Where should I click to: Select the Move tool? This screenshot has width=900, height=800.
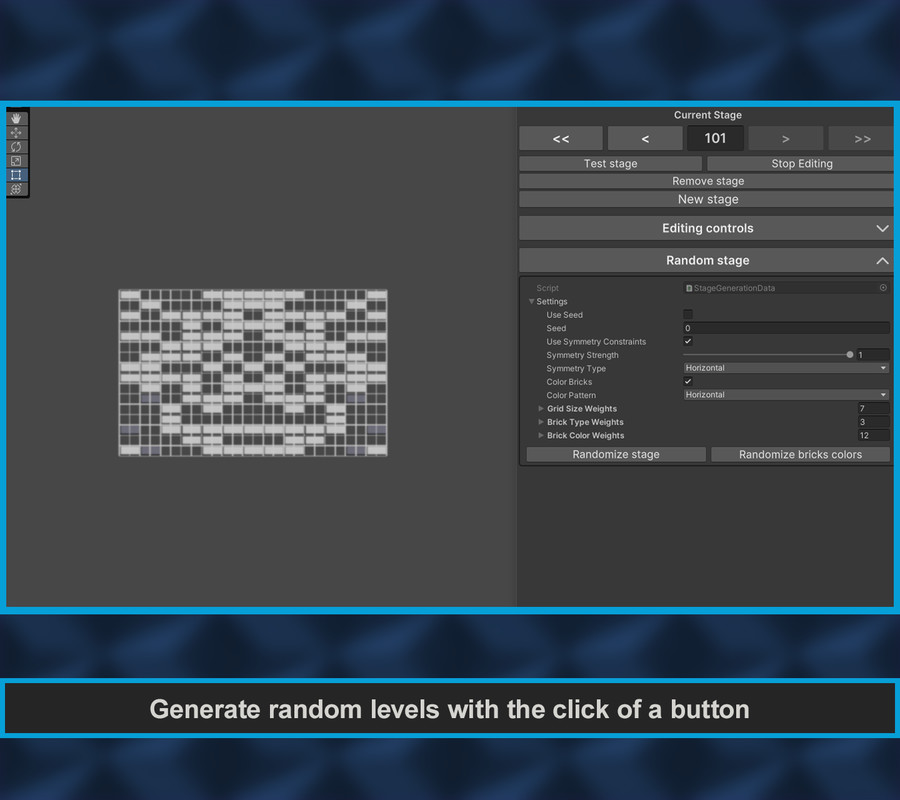15,132
